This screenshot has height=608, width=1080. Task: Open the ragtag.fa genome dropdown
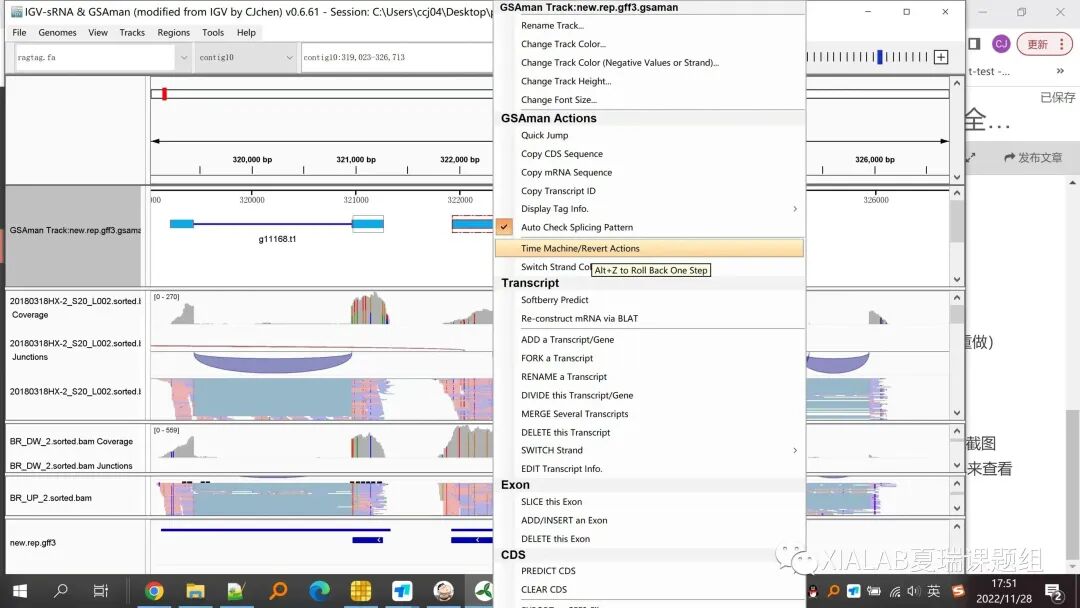tap(183, 57)
